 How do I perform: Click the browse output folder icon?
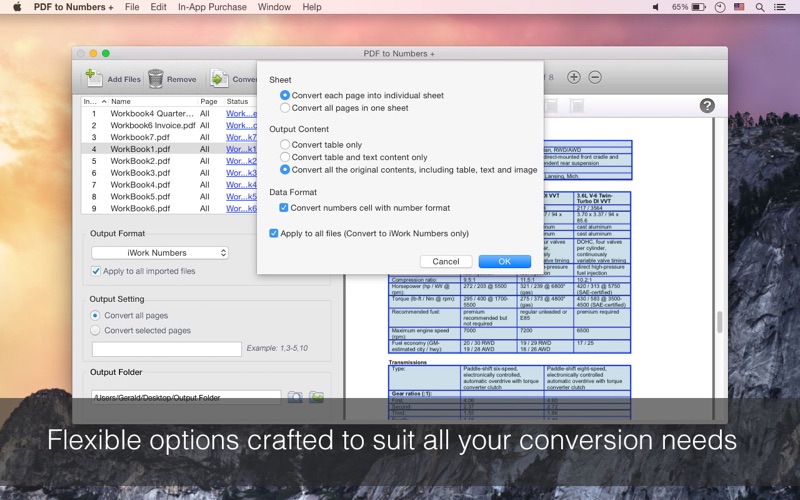click(x=295, y=397)
